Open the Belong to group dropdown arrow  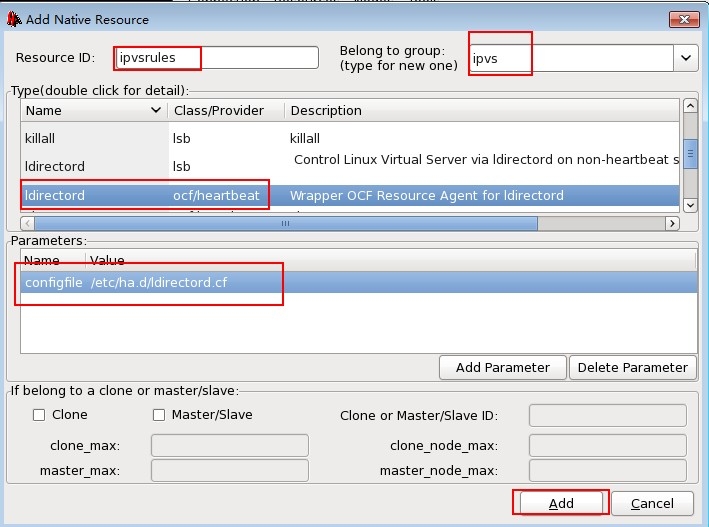[x=685, y=58]
